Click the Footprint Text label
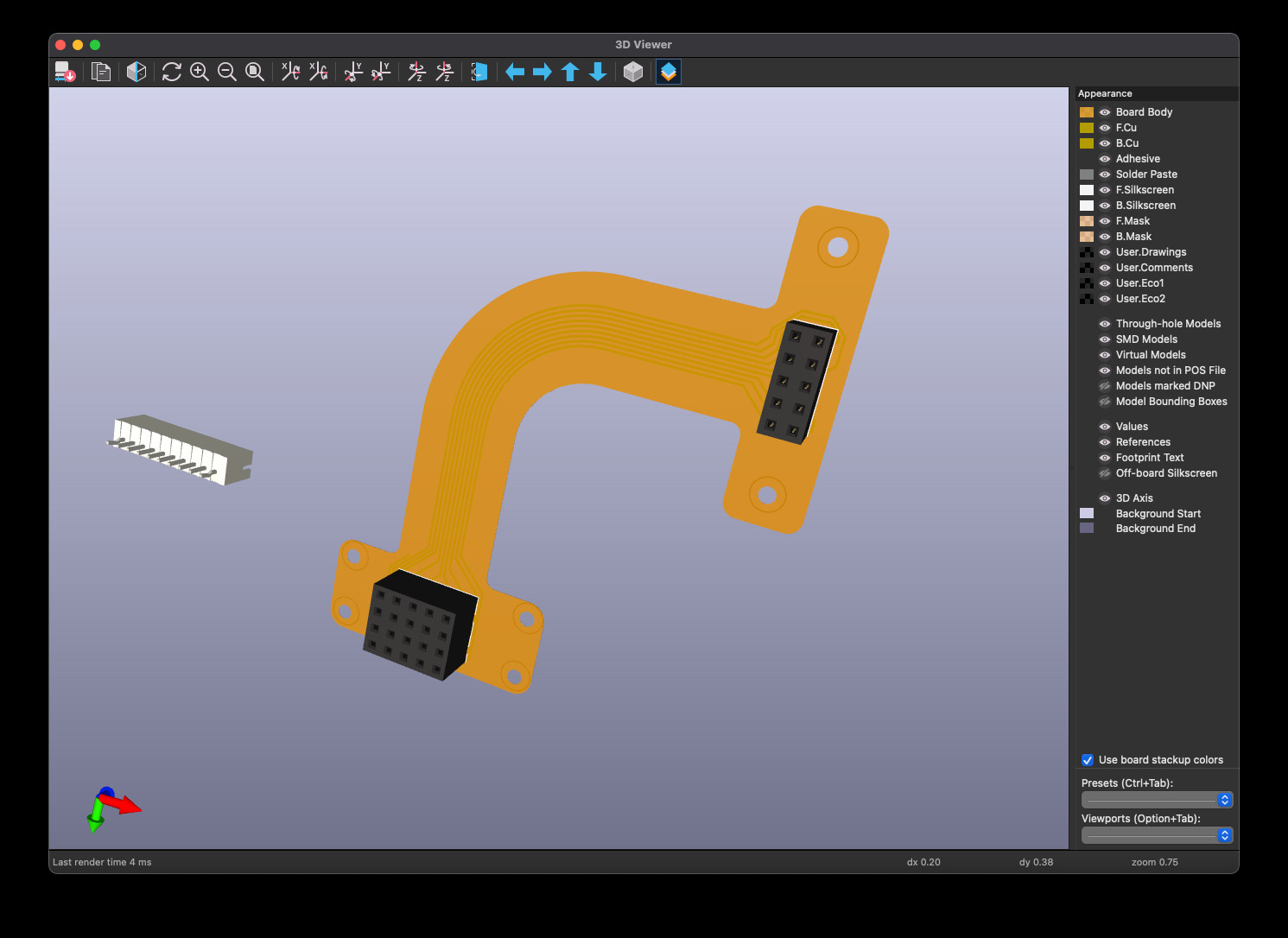 (x=1150, y=458)
